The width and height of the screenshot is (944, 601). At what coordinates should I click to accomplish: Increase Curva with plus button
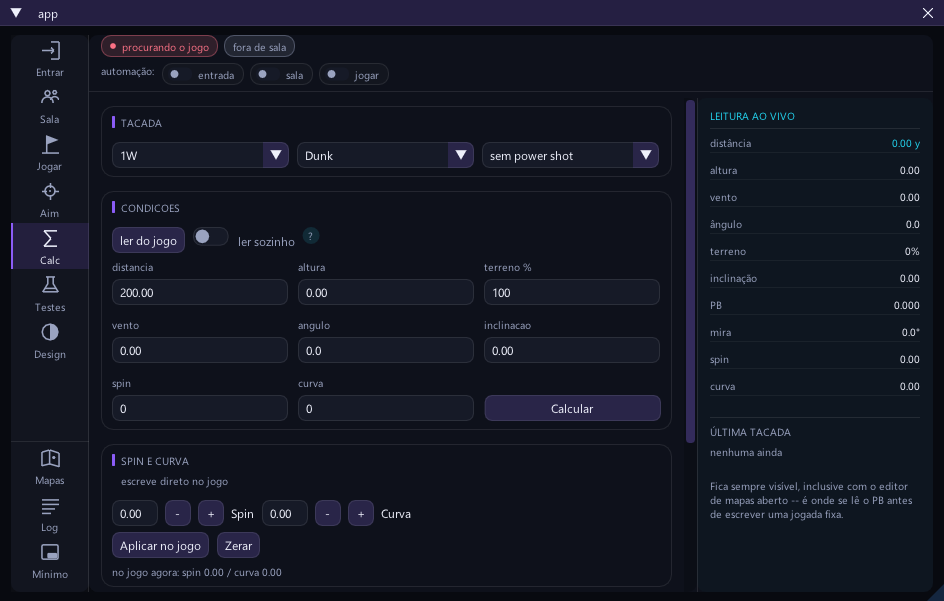[x=361, y=514]
